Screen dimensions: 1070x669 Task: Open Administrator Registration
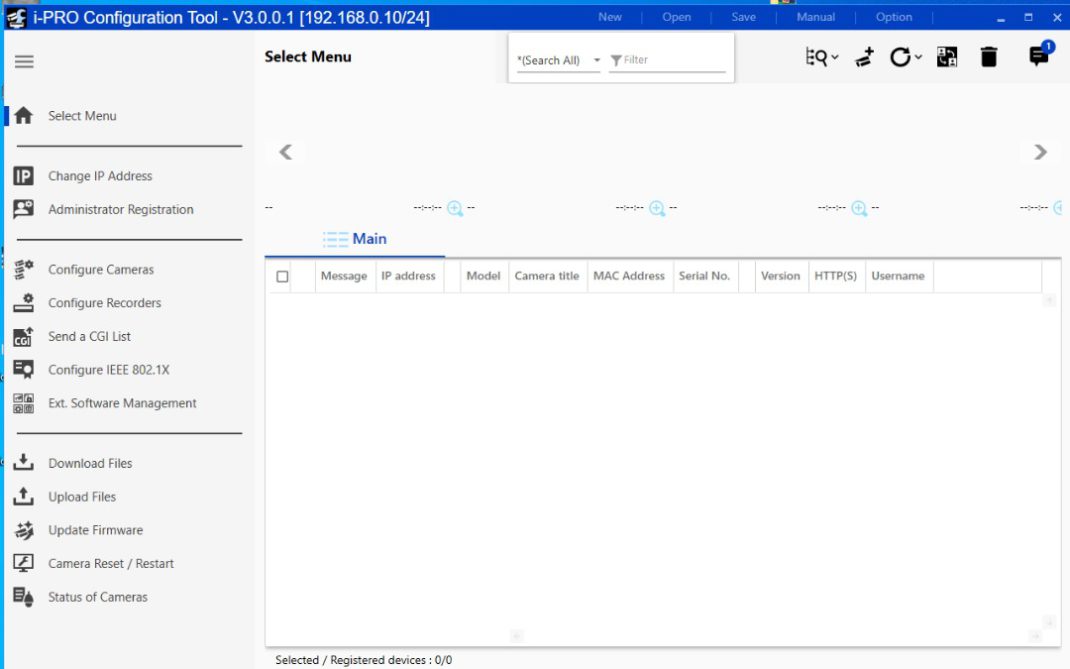point(121,209)
